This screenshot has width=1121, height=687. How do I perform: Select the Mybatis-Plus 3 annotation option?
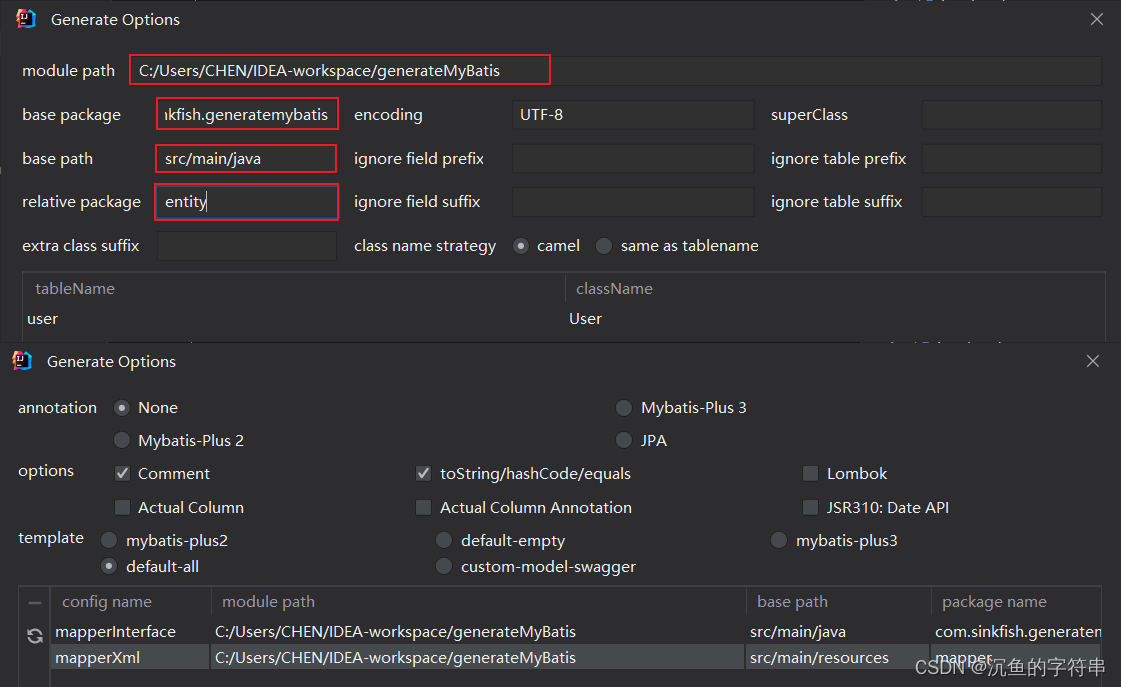(624, 407)
